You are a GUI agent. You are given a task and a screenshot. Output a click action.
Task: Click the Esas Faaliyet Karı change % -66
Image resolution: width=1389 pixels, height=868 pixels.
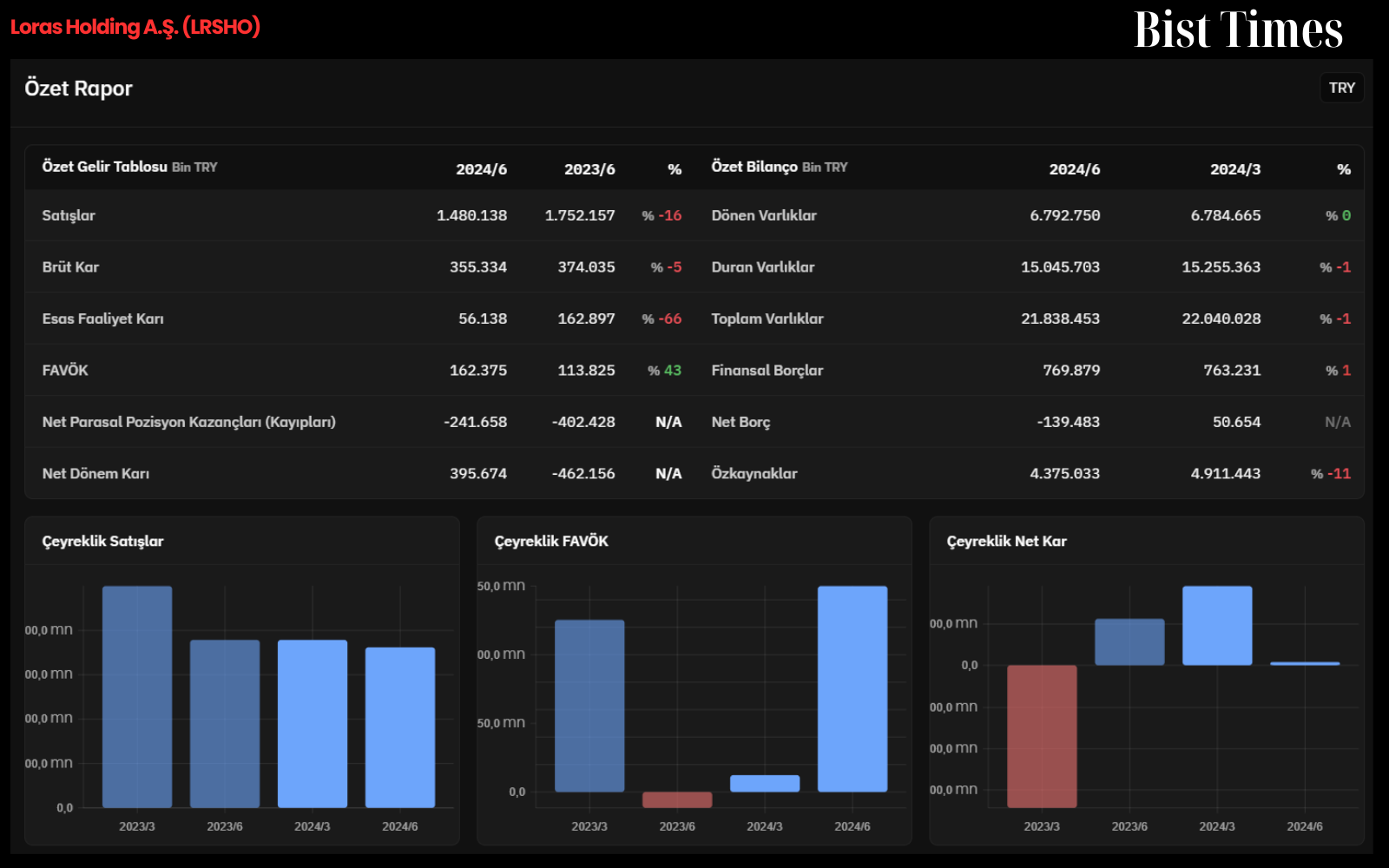[x=662, y=319]
